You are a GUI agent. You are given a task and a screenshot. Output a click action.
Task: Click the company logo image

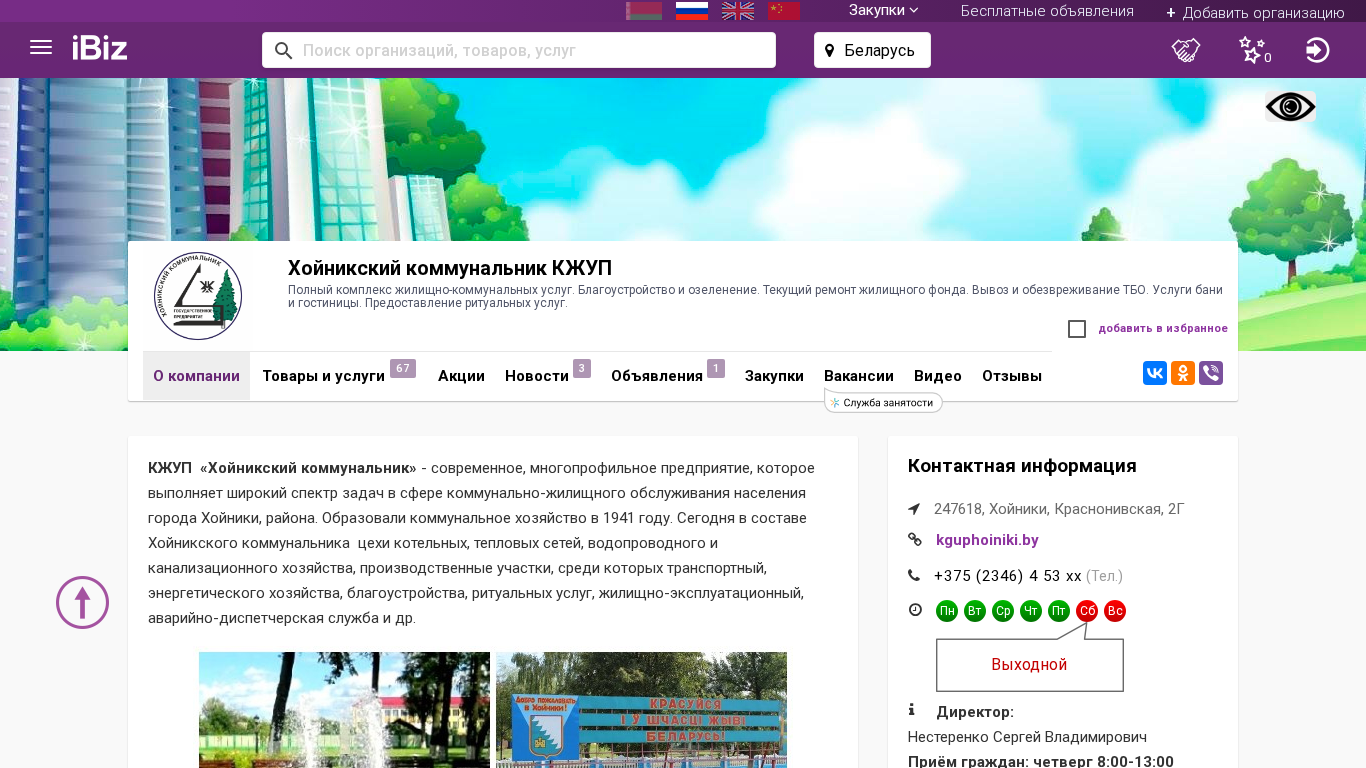tap(198, 296)
